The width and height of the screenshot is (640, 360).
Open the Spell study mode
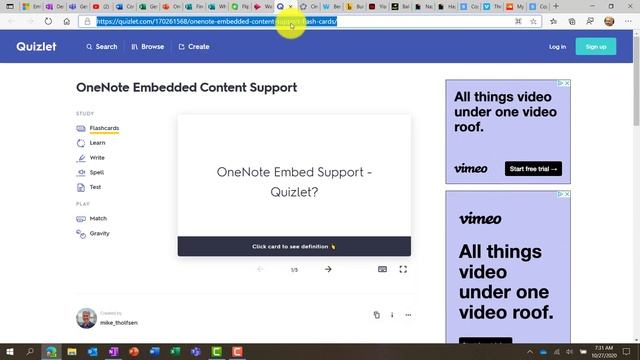96,172
